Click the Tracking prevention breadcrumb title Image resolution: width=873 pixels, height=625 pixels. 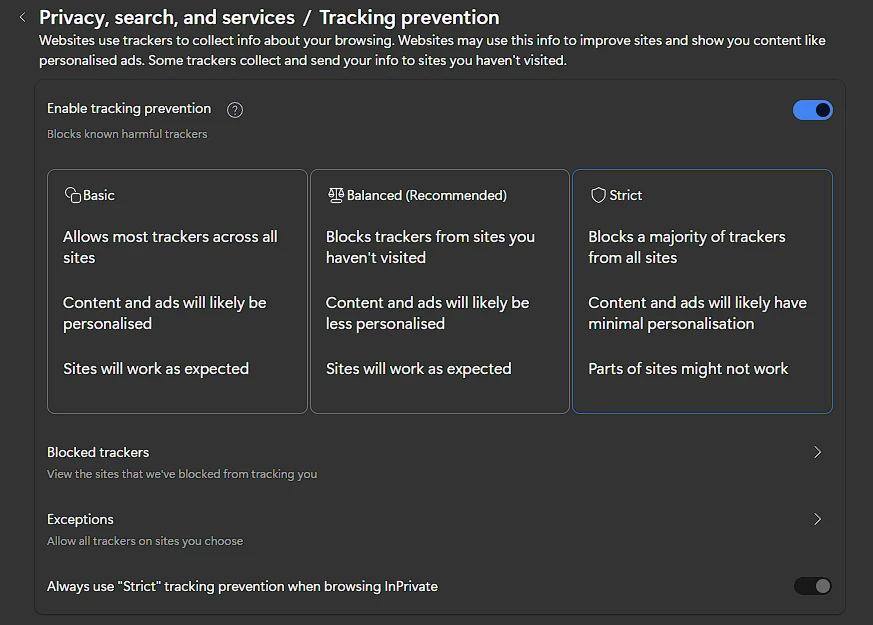coord(409,17)
